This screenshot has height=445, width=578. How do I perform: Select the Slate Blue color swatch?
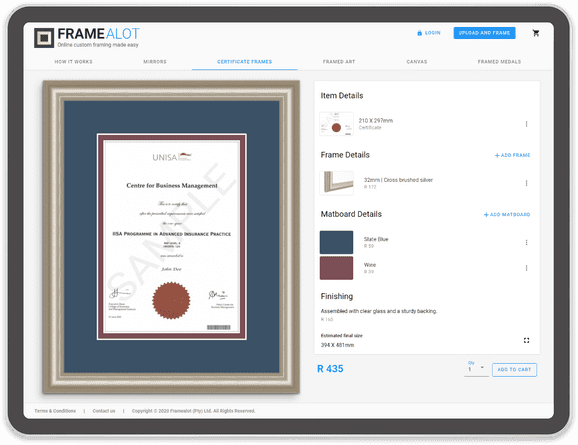click(x=336, y=242)
